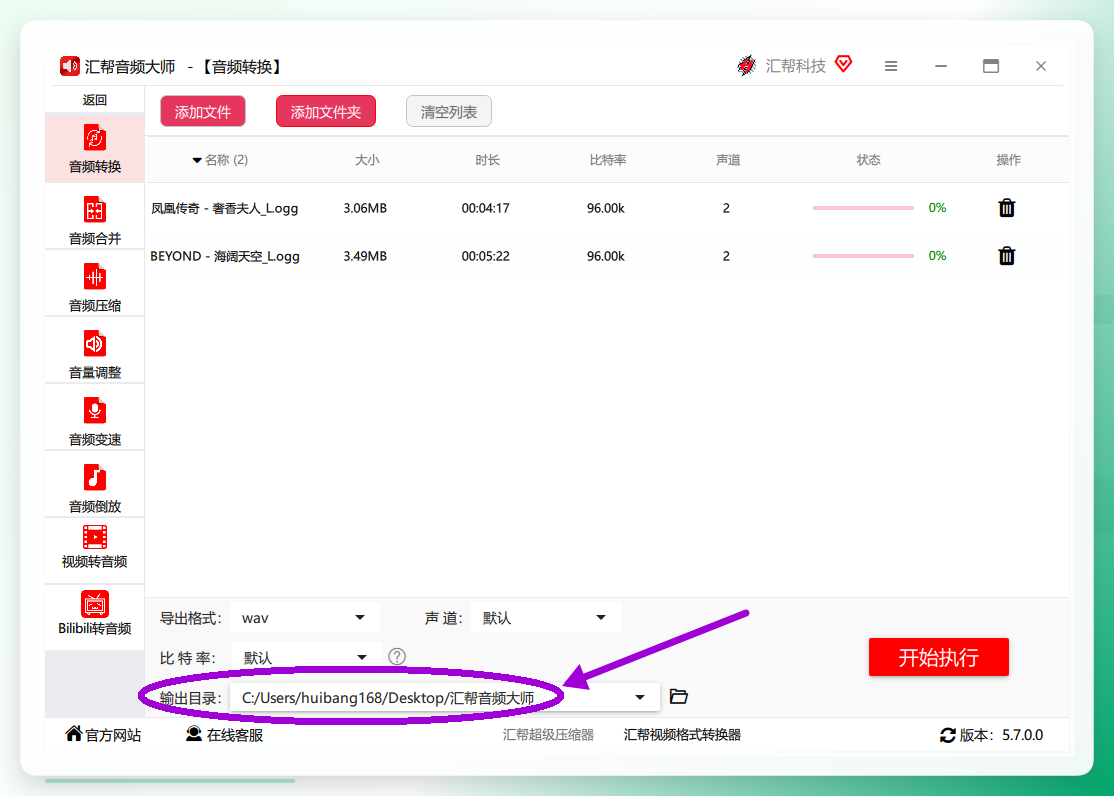This screenshot has width=1114, height=796.
Task: Select file name BEYOND - 海阔天空_L.ogg
Action: (x=225, y=256)
